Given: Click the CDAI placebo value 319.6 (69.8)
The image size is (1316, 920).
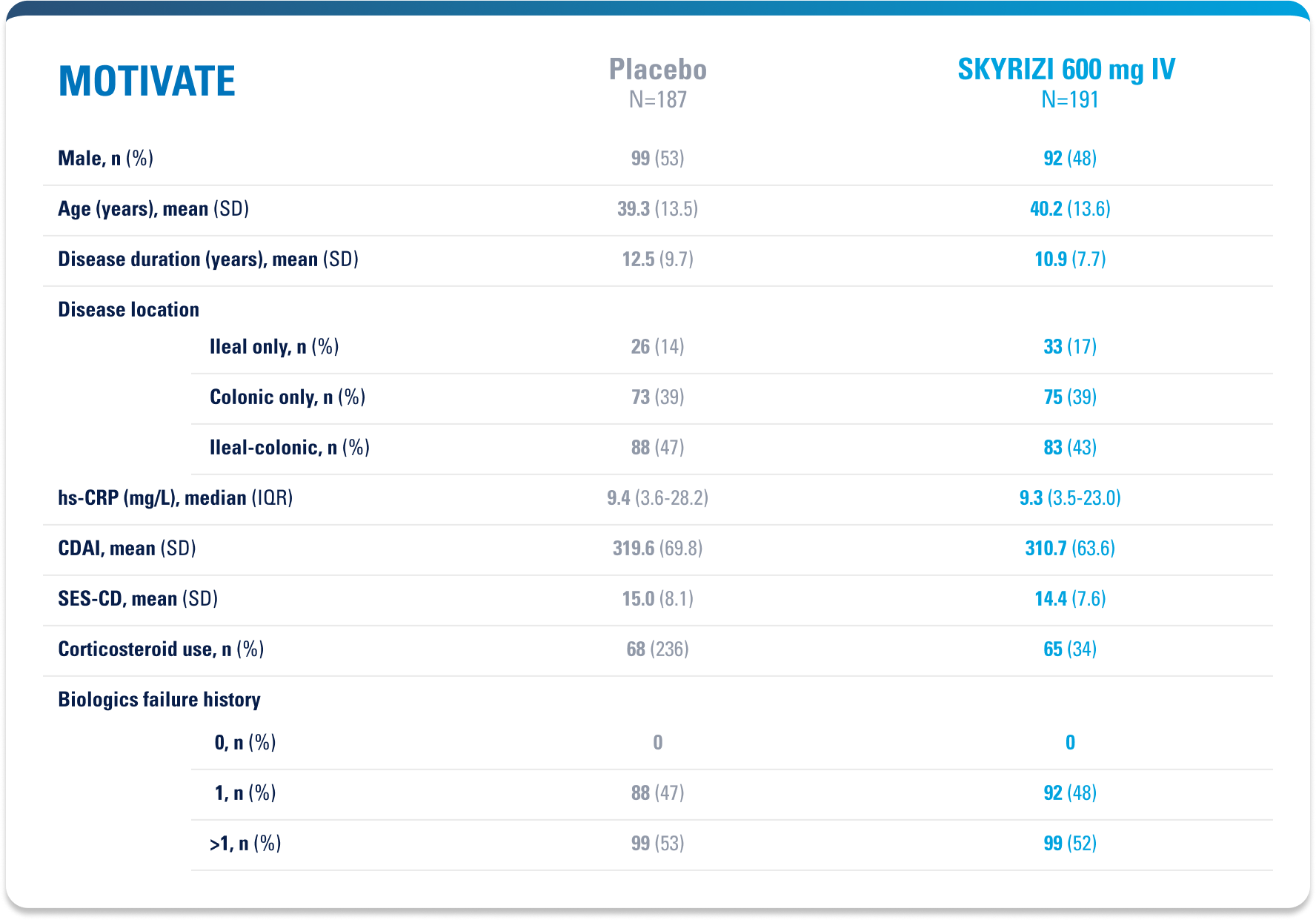Looking at the screenshot, I should click(657, 549).
